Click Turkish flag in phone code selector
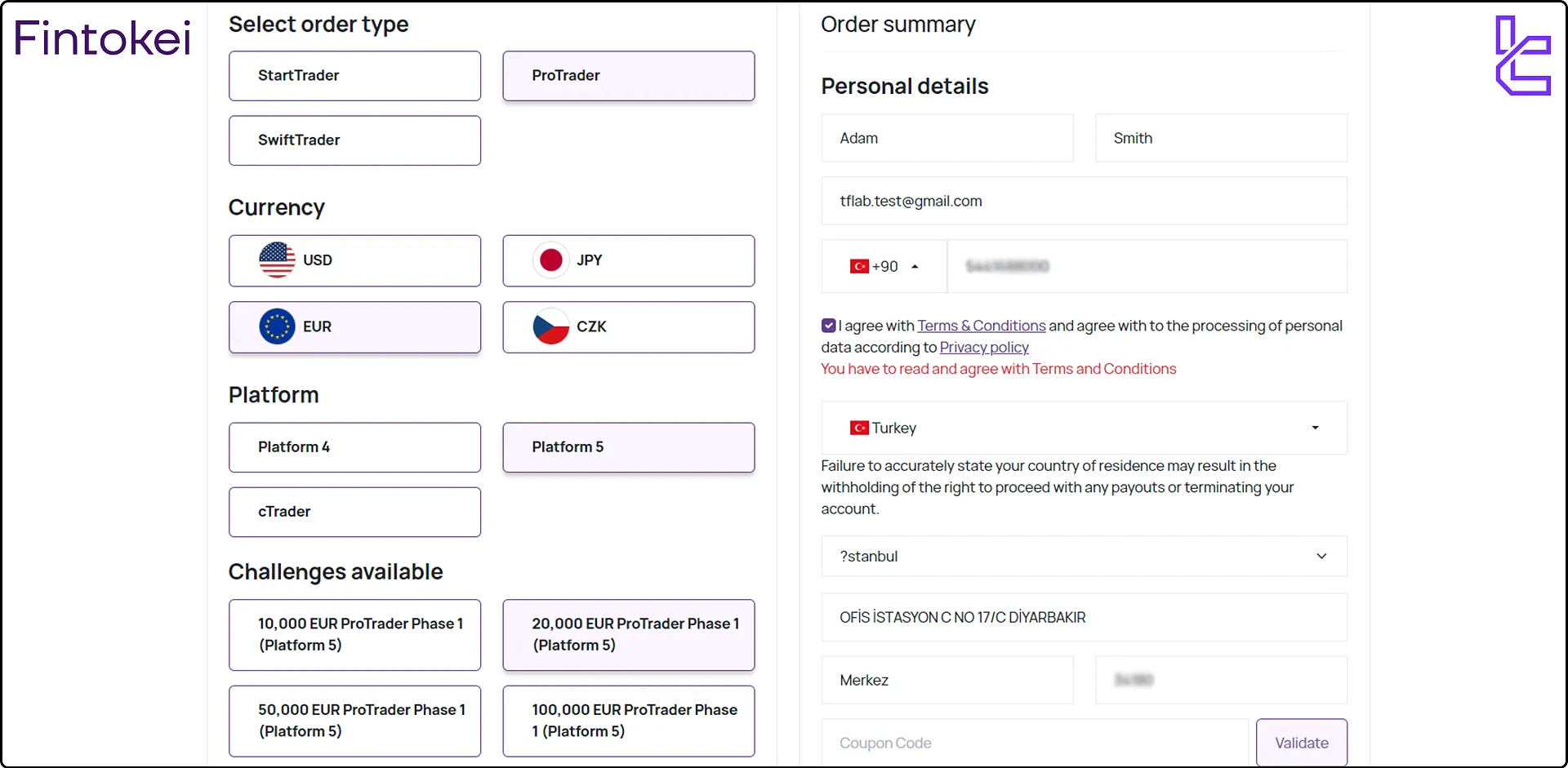 pyautogui.click(x=859, y=267)
